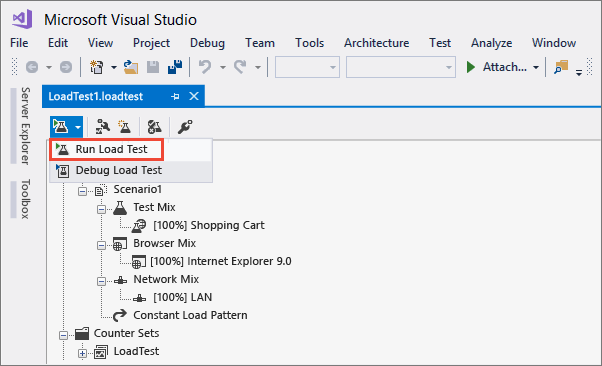Click the Undo arrow icon
This screenshot has height=366, width=602.
(205, 67)
